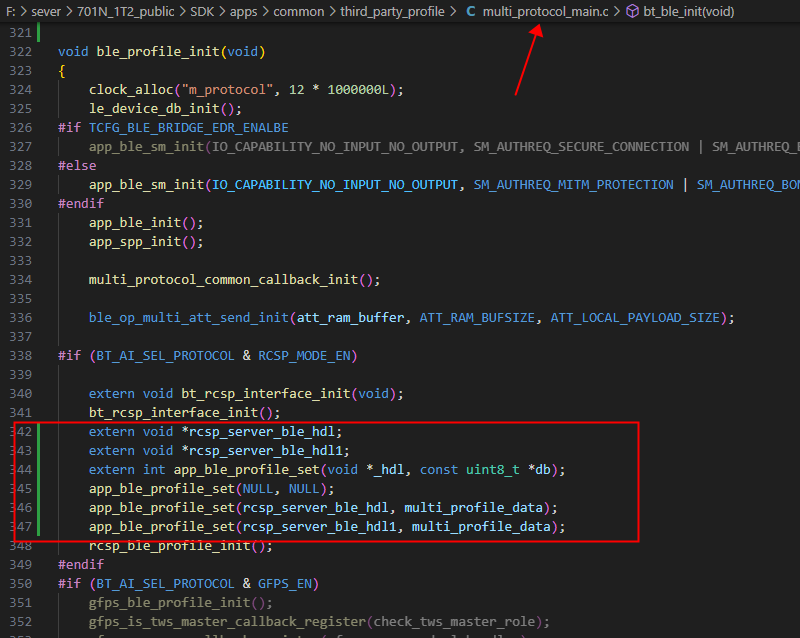
Task: Click multi_profile_data on line 346
Action: (473, 508)
